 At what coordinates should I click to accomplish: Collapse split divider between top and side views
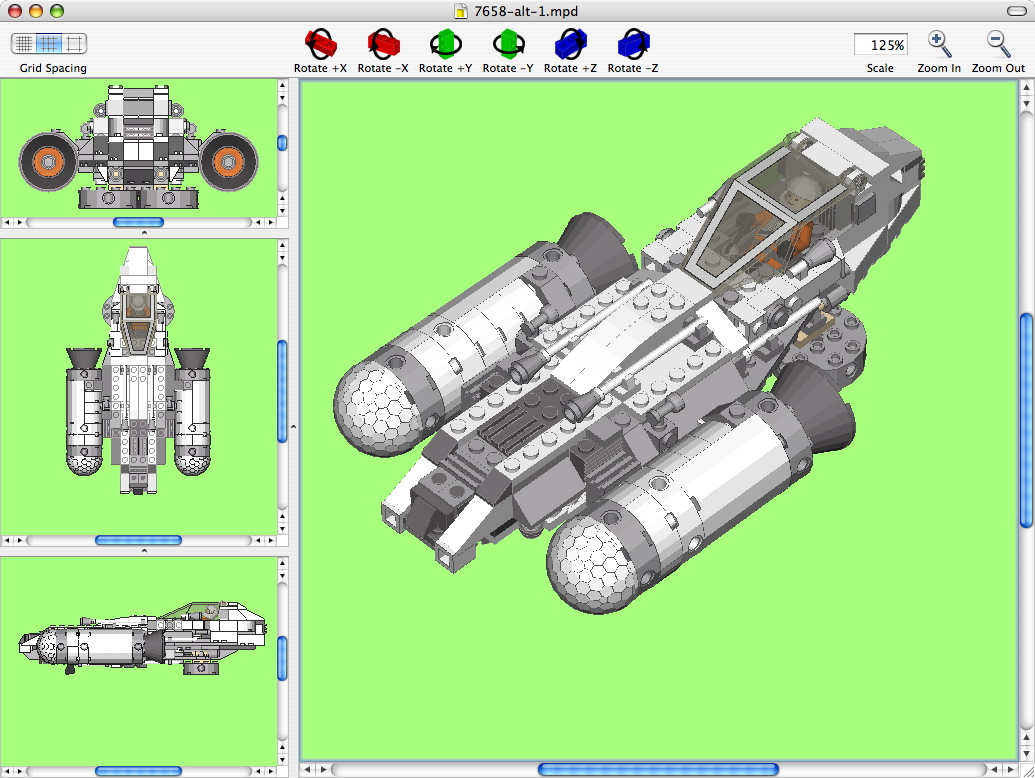tap(144, 551)
